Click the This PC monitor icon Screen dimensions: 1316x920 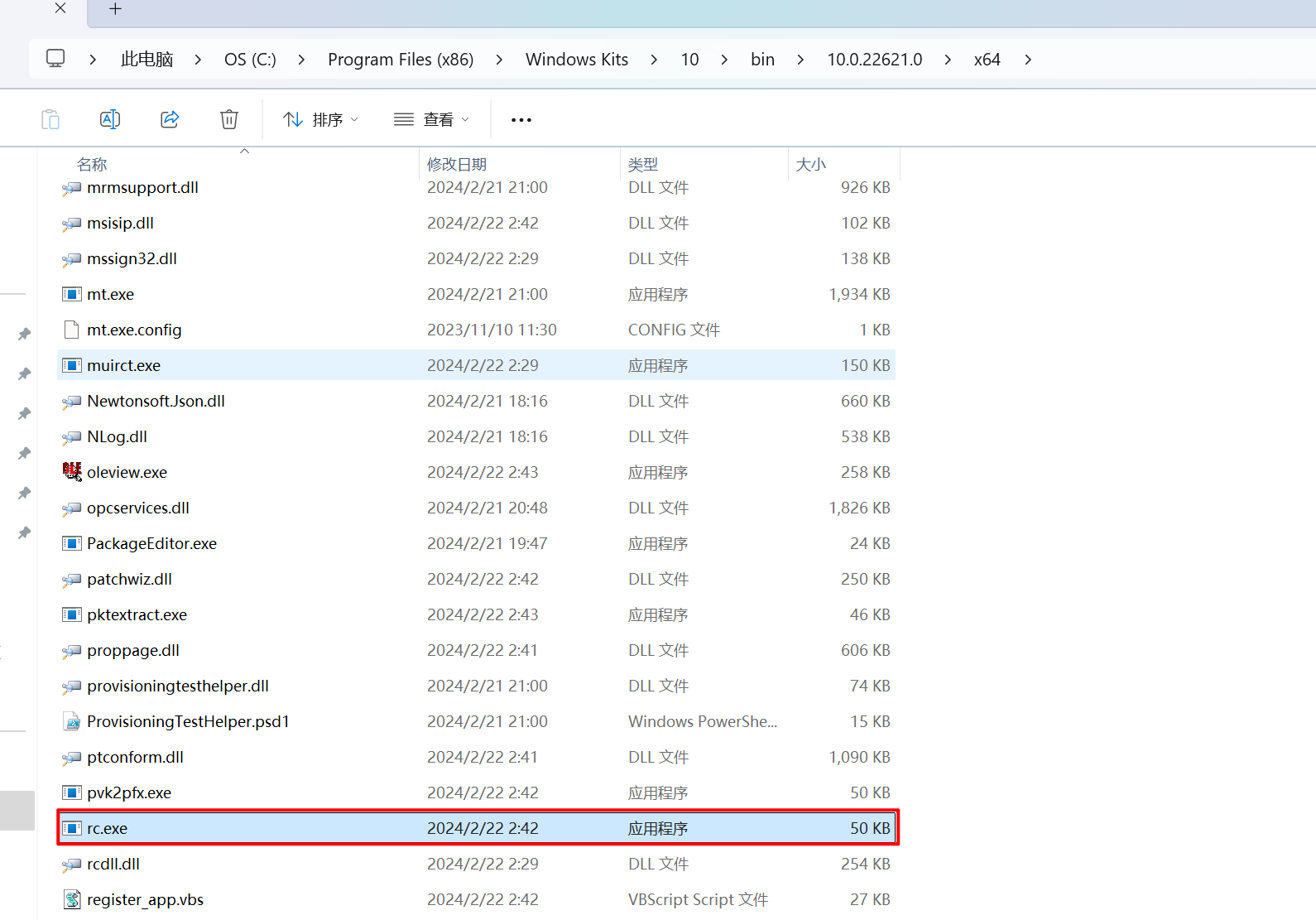coord(55,59)
